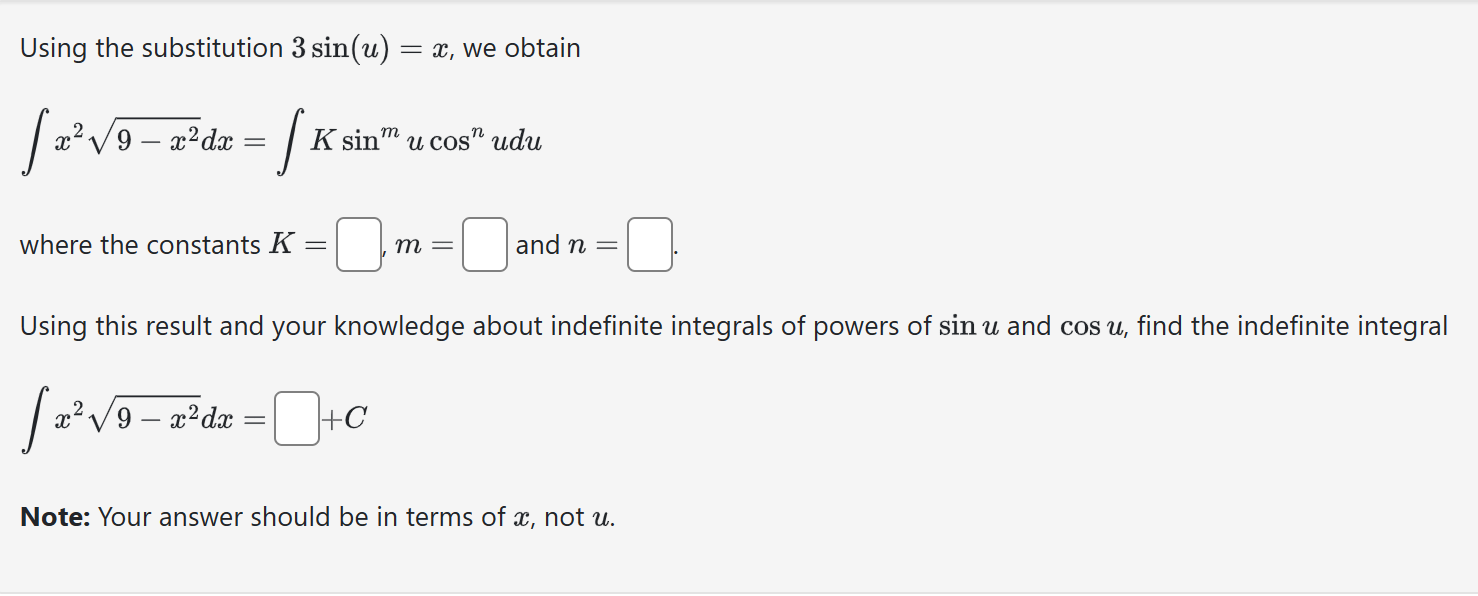Click the input box for constant n
Screen dimensions: 1478x596
pos(648,245)
